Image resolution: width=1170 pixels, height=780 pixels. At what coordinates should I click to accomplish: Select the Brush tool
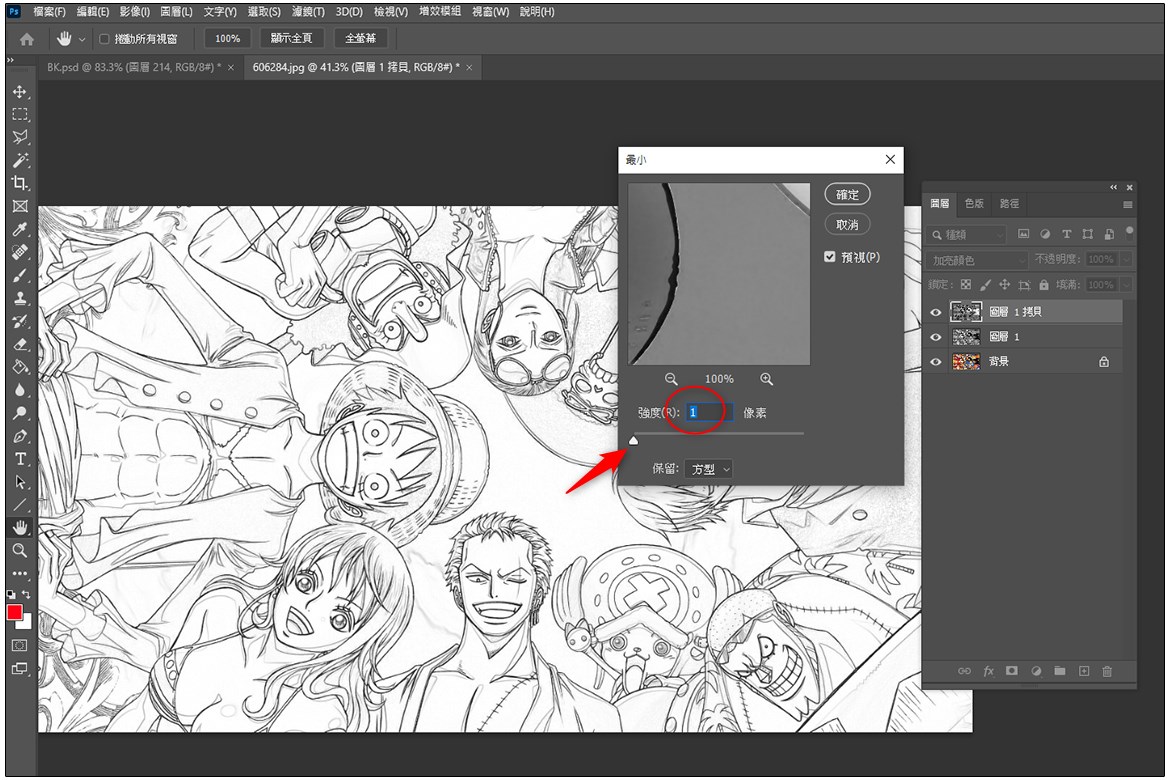click(20, 275)
